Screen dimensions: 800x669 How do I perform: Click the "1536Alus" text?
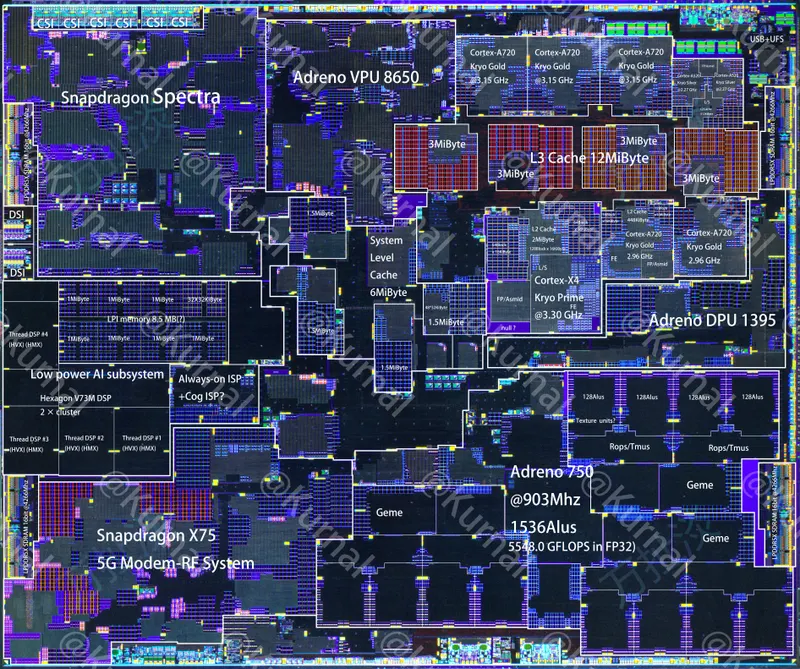[543, 527]
